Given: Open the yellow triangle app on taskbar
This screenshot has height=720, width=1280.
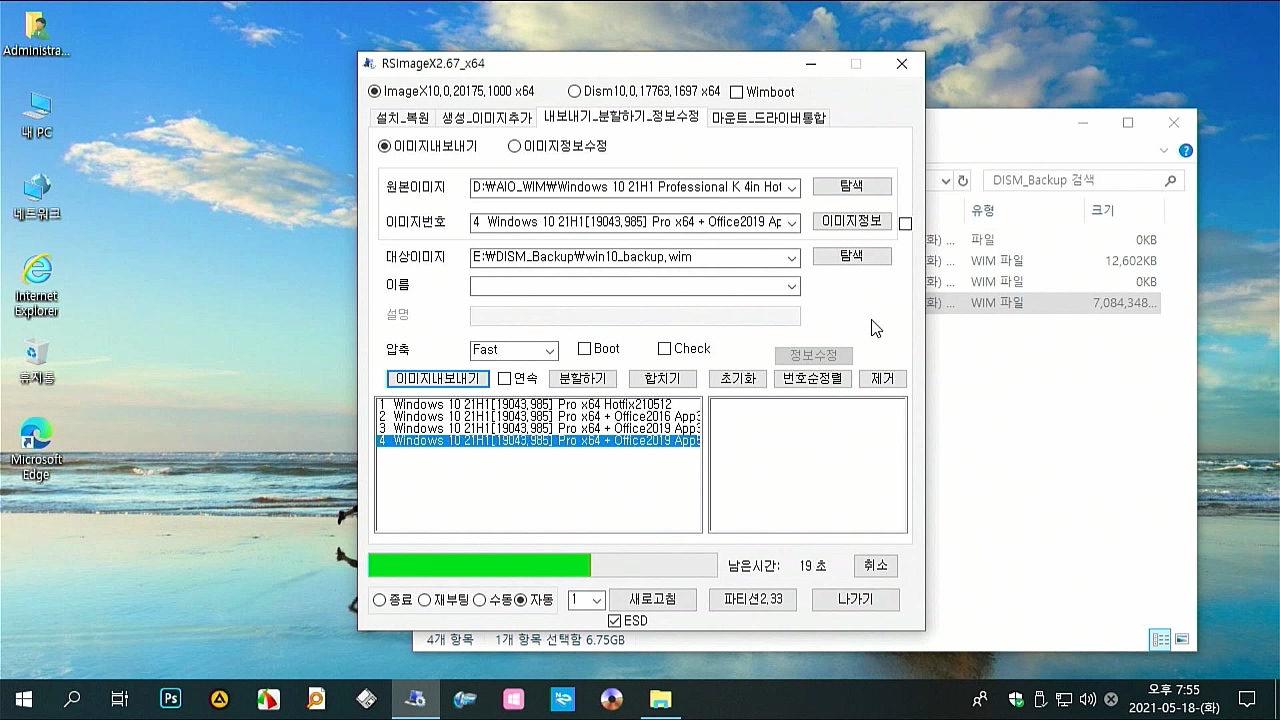Looking at the screenshot, I should (x=219, y=700).
